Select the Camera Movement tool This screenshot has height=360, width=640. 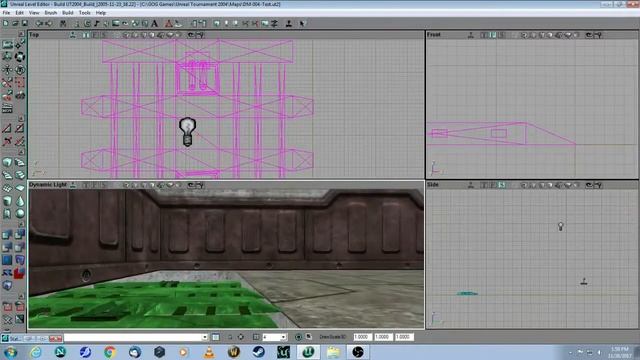point(7,44)
